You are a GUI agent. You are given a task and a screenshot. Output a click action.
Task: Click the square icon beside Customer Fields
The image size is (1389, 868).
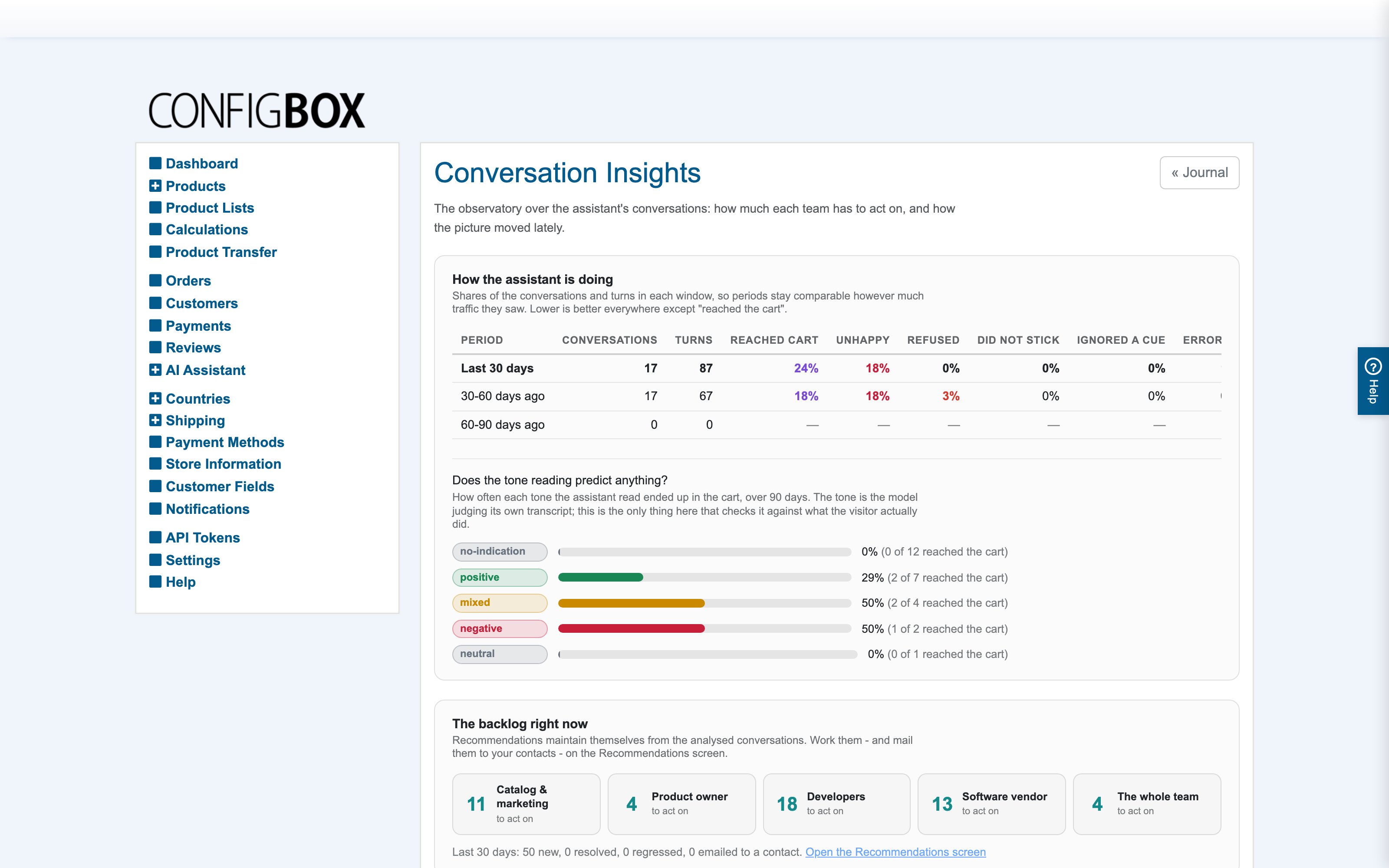(x=155, y=486)
